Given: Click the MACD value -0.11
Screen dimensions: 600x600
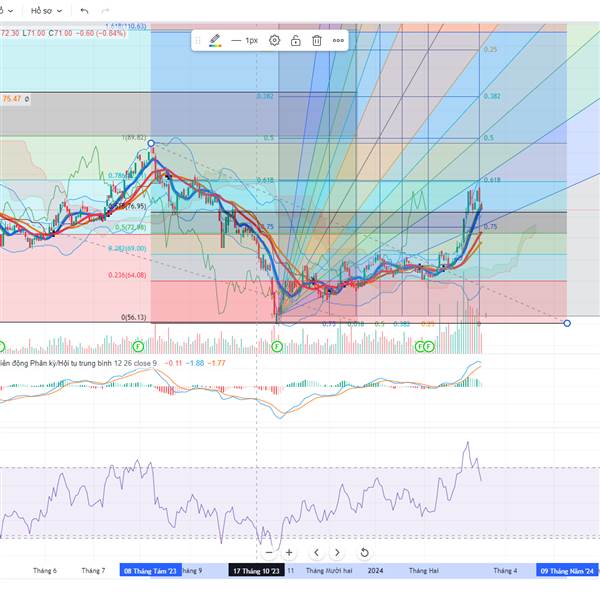Looking at the screenshot, I should click(x=173, y=363).
